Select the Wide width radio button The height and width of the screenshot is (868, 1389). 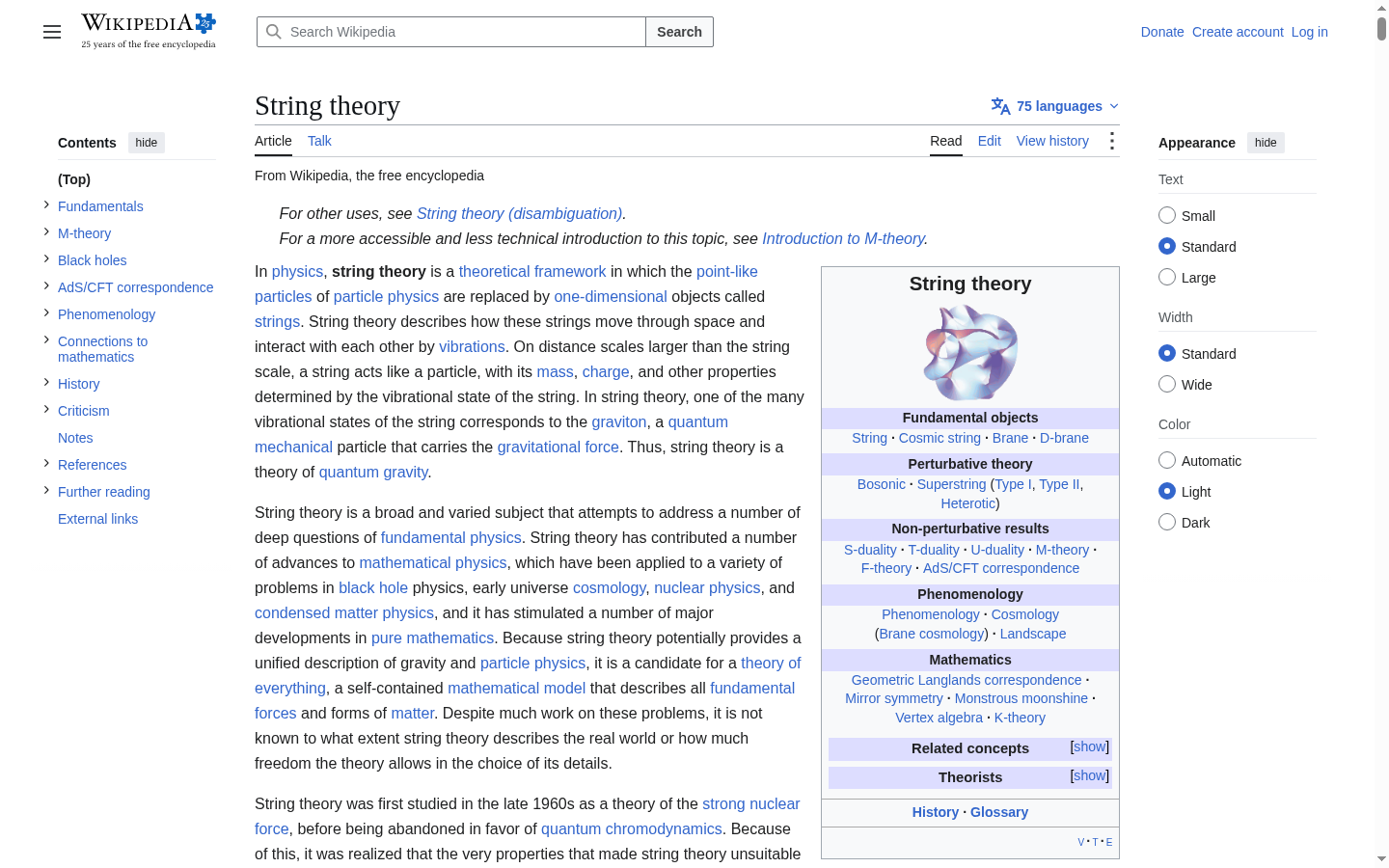pos(1167,384)
